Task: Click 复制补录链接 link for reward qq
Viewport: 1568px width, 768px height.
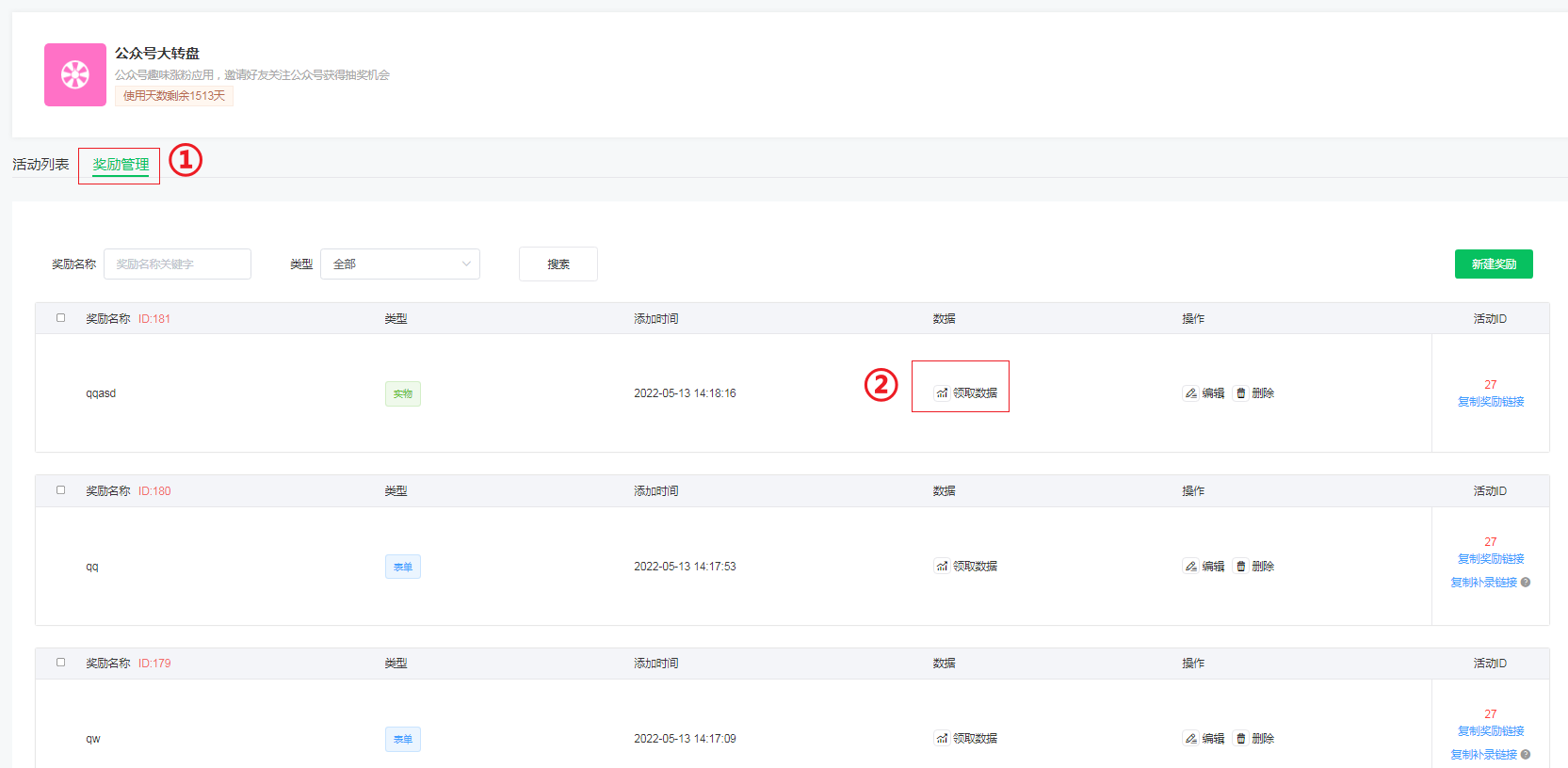Action: click(x=1483, y=583)
